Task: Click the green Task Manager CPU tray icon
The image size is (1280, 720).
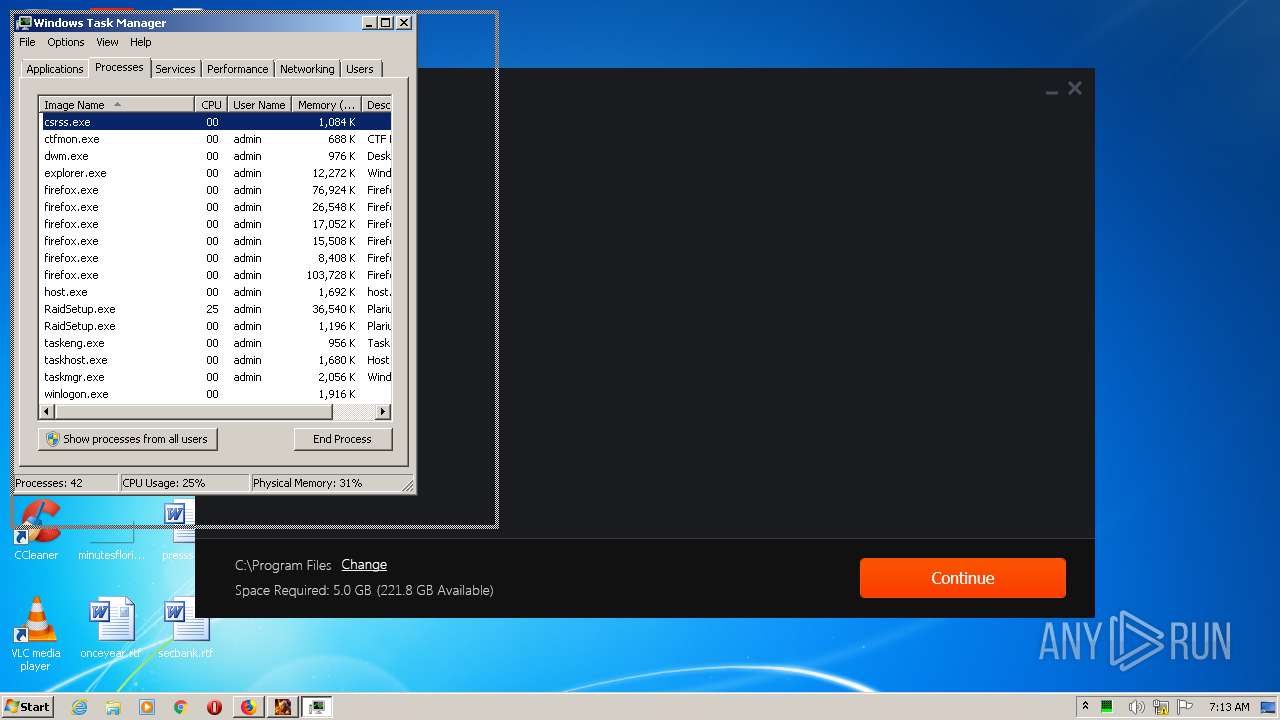Action: click(1107, 707)
